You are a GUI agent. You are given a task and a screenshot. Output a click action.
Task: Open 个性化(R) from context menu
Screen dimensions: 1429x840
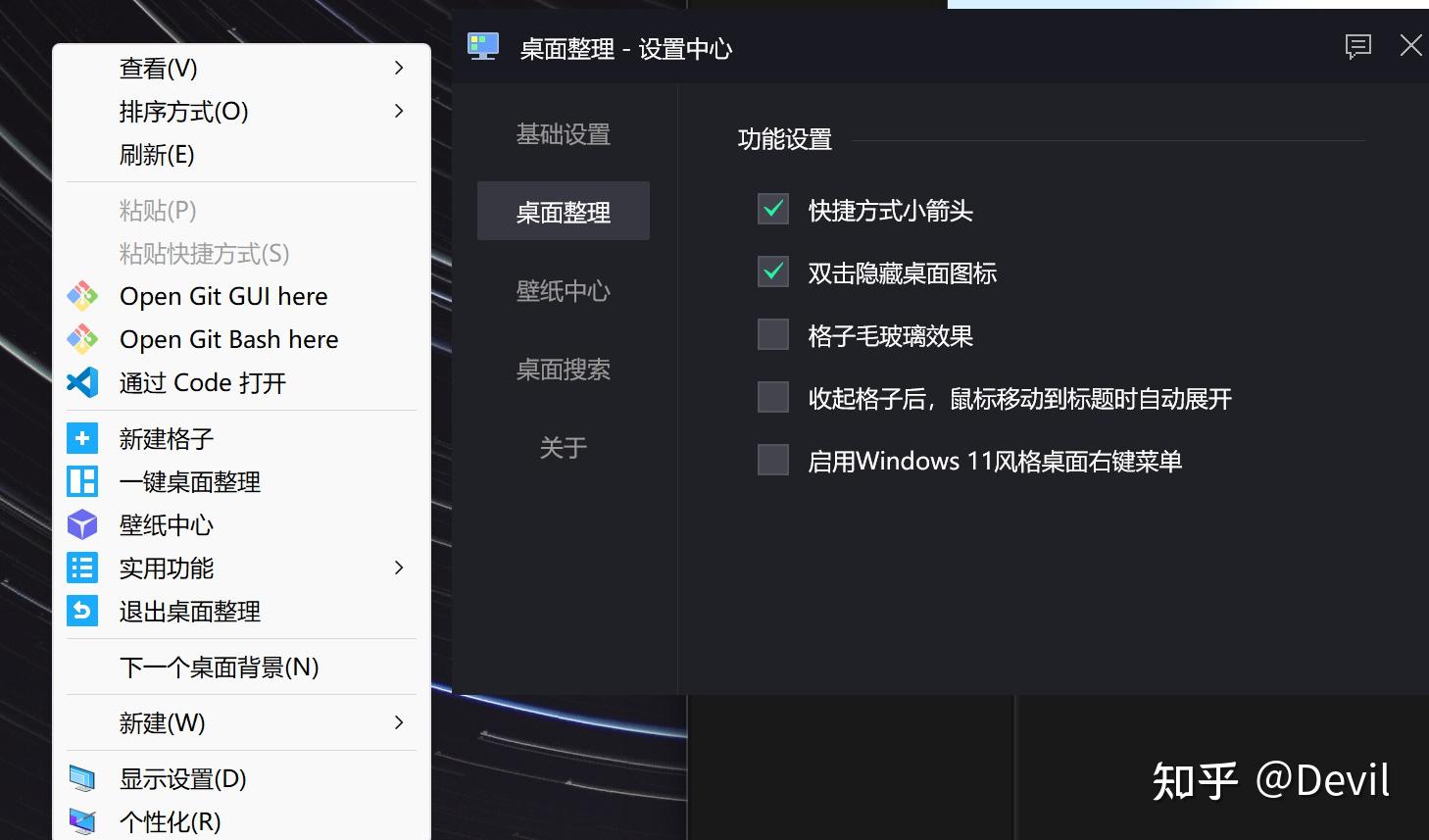[x=241, y=821]
